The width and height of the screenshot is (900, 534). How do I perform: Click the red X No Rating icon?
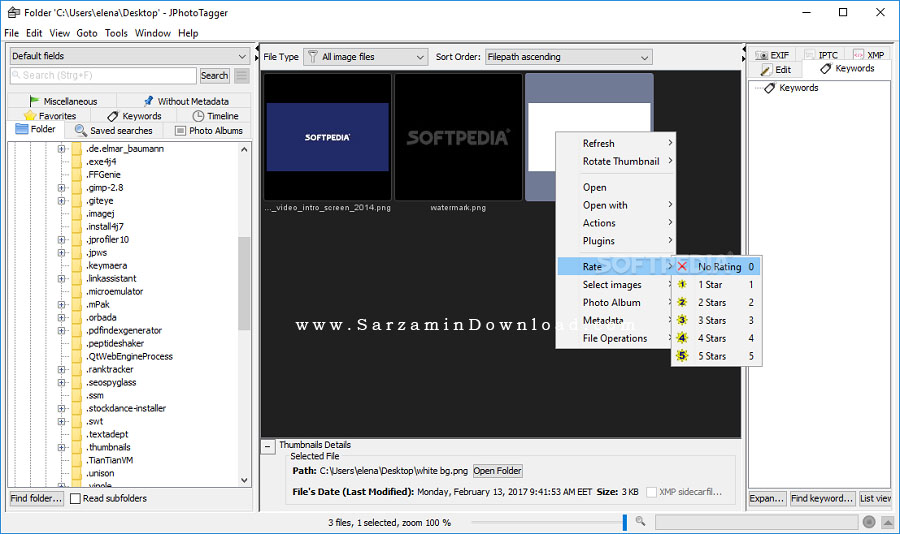(x=682, y=266)
